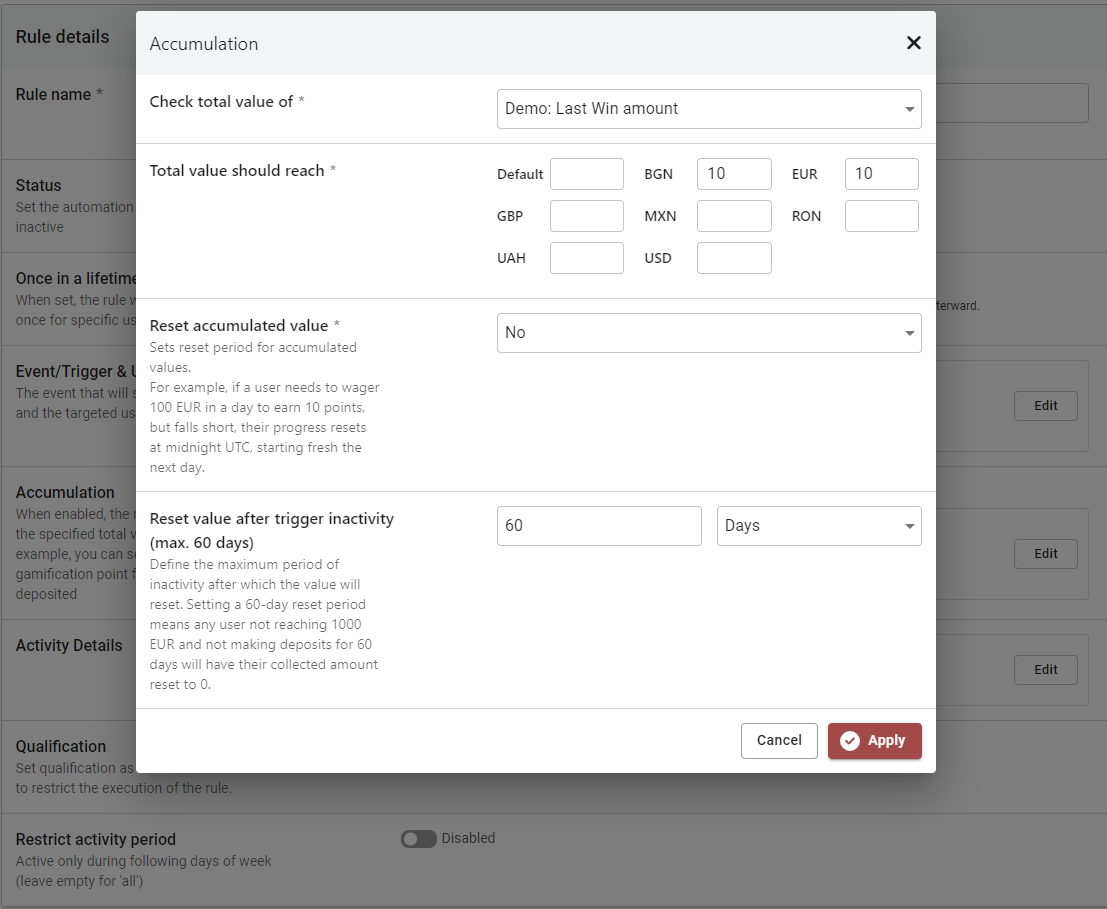Click the MXN amount input box
Viewport: 1107px width, 909px height.
click(733, 216)
